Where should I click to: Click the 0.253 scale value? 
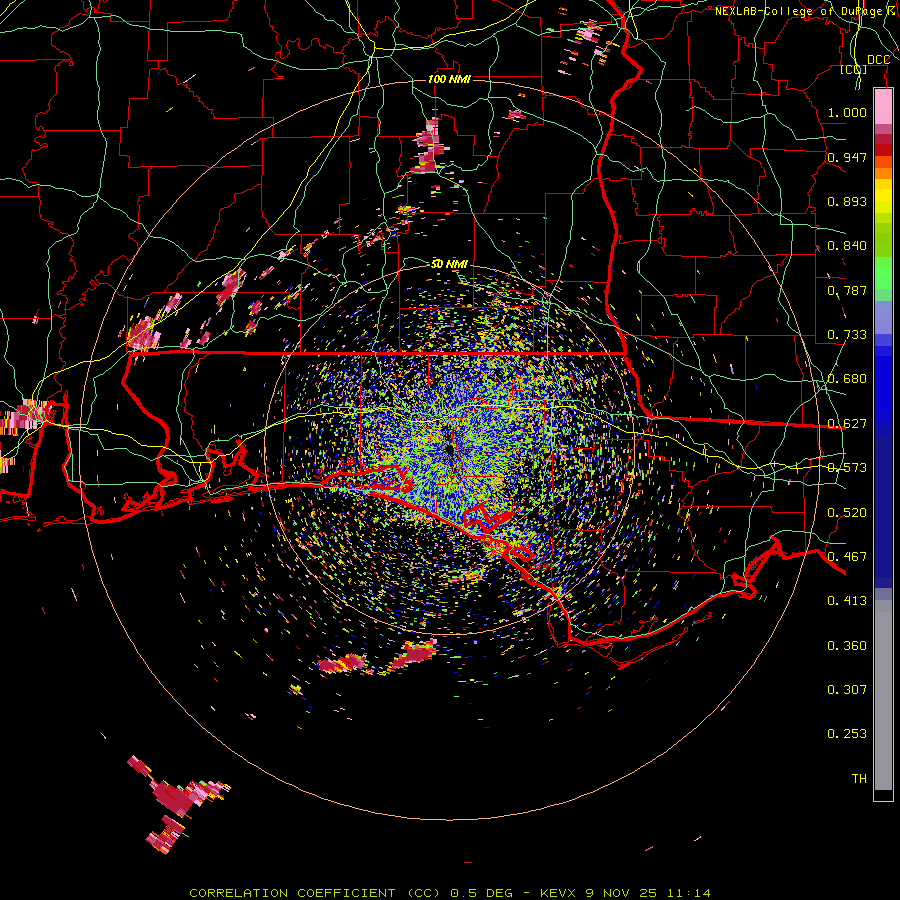tap(847, 734)
